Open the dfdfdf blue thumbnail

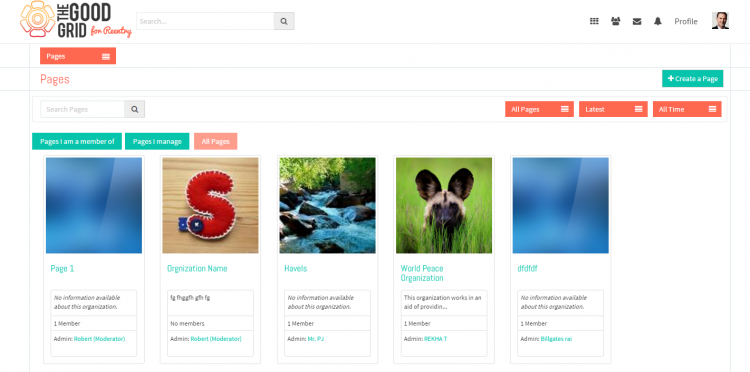pyautogui.click(x=561, y=205)
